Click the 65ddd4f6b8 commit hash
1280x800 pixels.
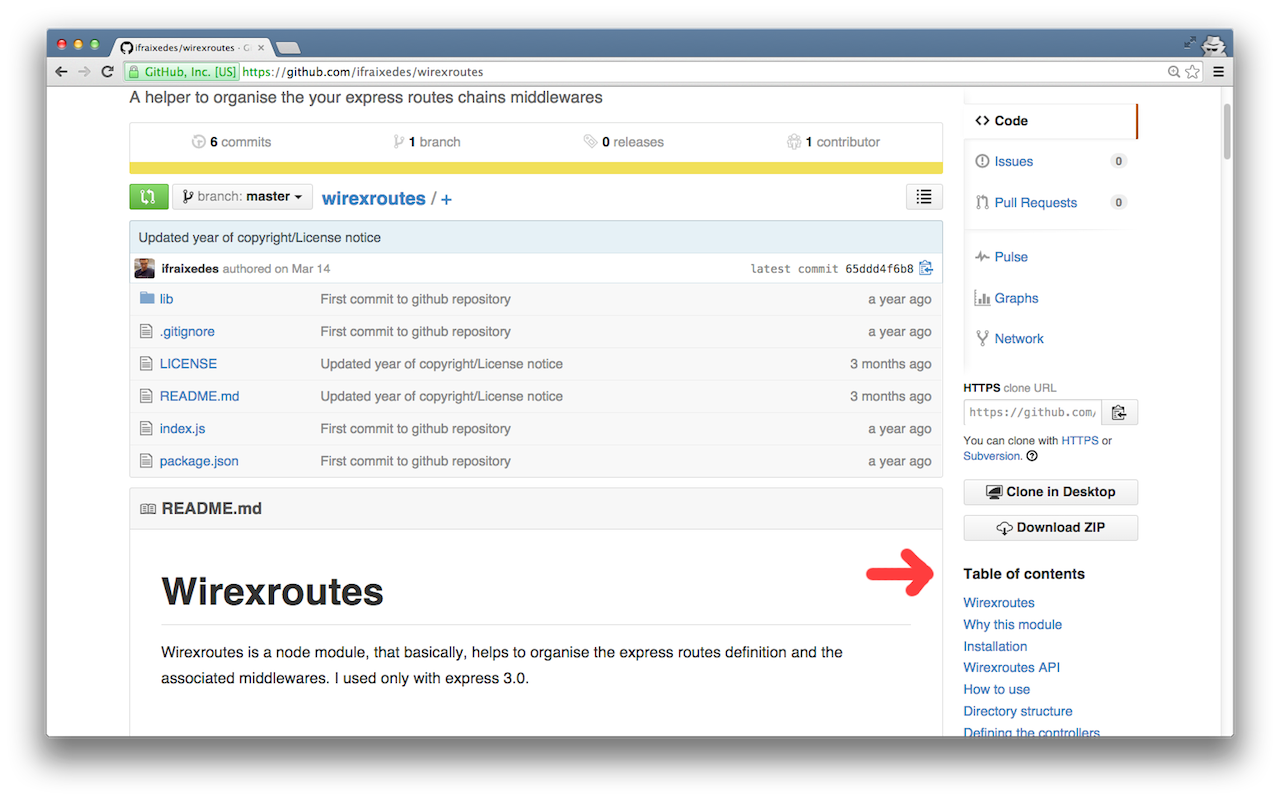click(879, 269)
